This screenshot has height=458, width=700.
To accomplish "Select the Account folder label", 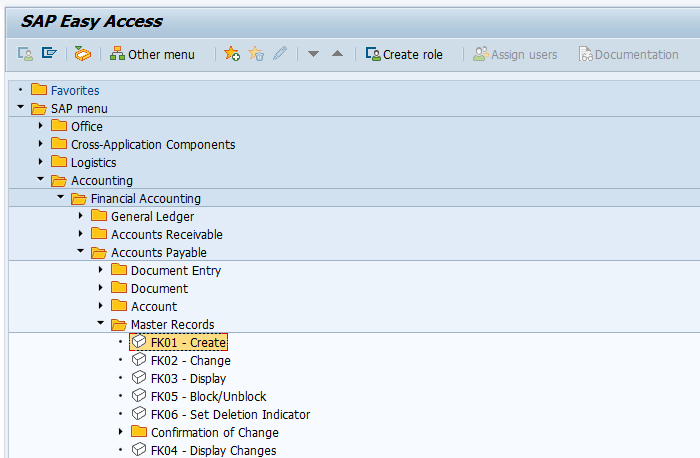I will coord(154,307).
